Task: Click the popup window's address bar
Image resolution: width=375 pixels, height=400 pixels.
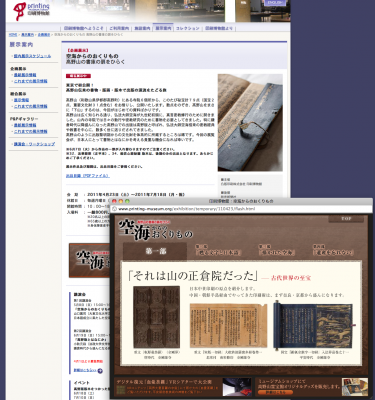Action: [x=242, y=209]
